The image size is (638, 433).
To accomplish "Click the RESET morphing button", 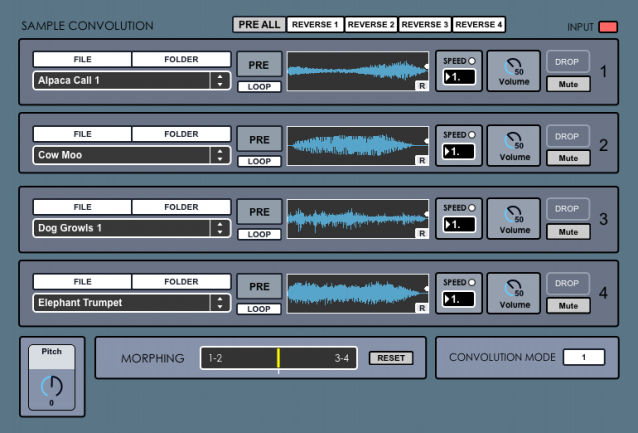I will pyautogui.click(x=391, y=358).
